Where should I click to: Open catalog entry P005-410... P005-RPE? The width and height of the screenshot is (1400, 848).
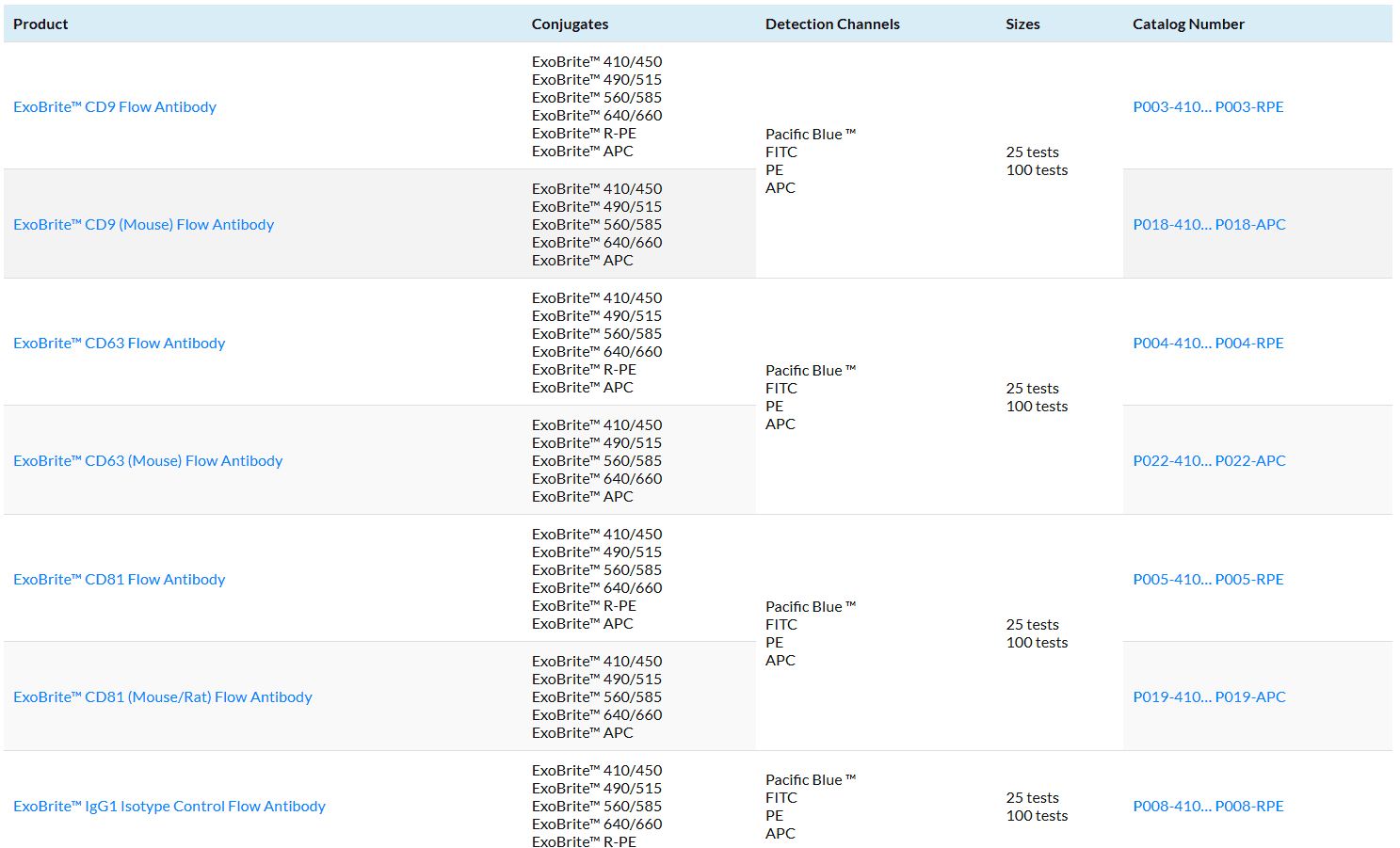point(1208,580)
